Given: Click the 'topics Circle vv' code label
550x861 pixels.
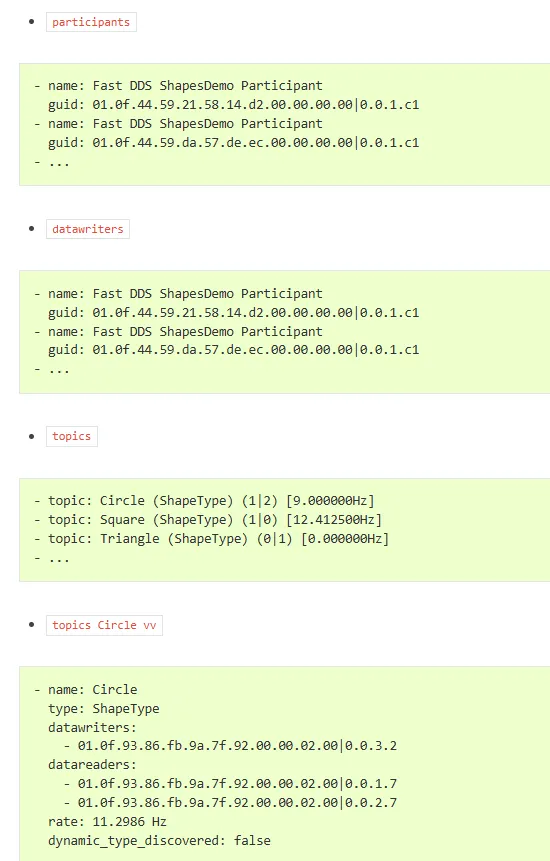Looking at the screenshot, I should (104, 625).
